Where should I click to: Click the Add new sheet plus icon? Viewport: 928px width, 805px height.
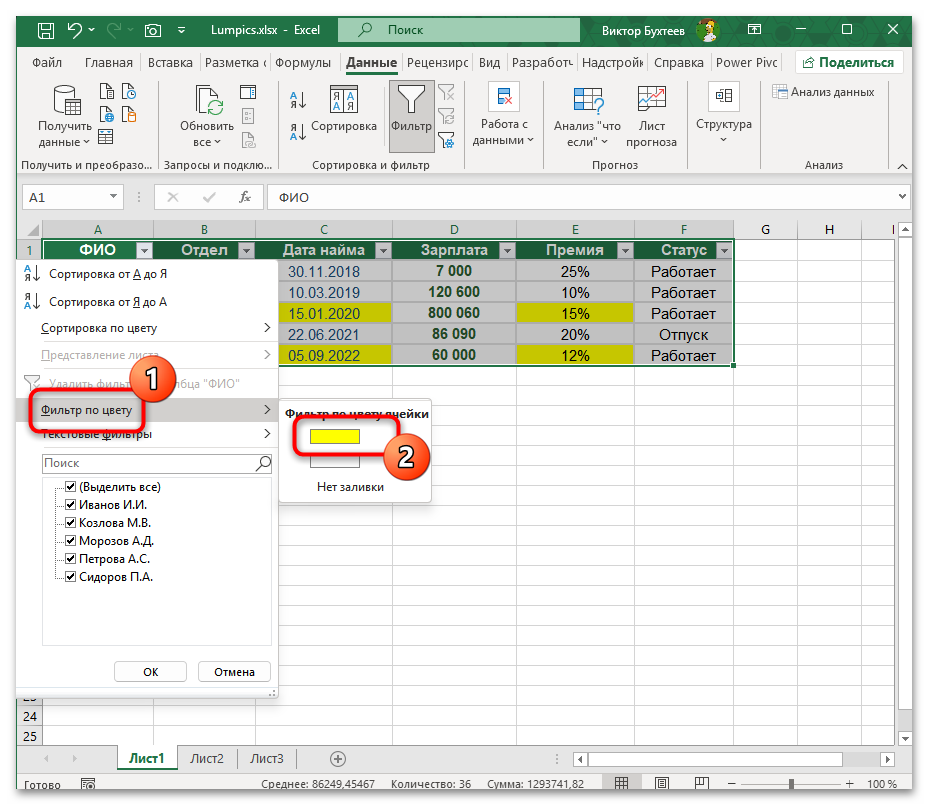pyautogui.click(x=338, y=759)
